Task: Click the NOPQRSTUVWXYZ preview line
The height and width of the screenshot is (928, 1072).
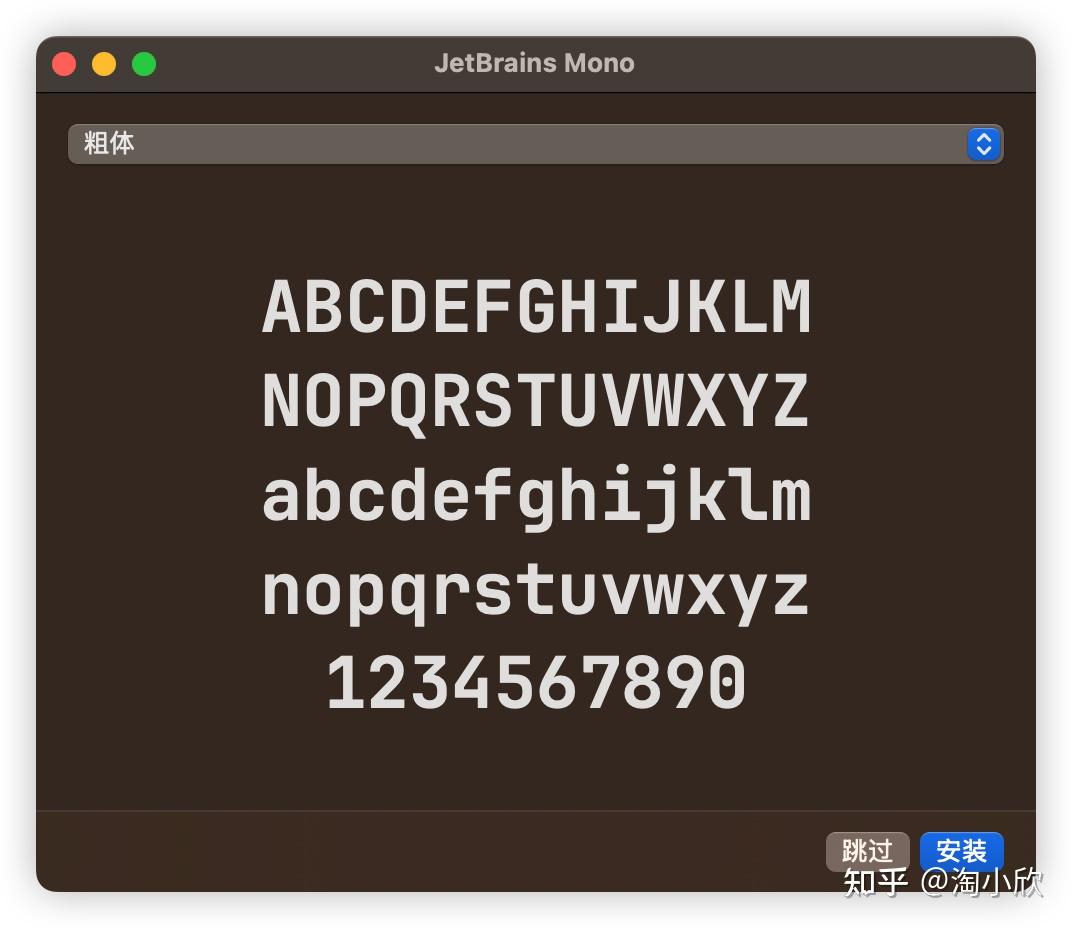Action: (535, 400)
